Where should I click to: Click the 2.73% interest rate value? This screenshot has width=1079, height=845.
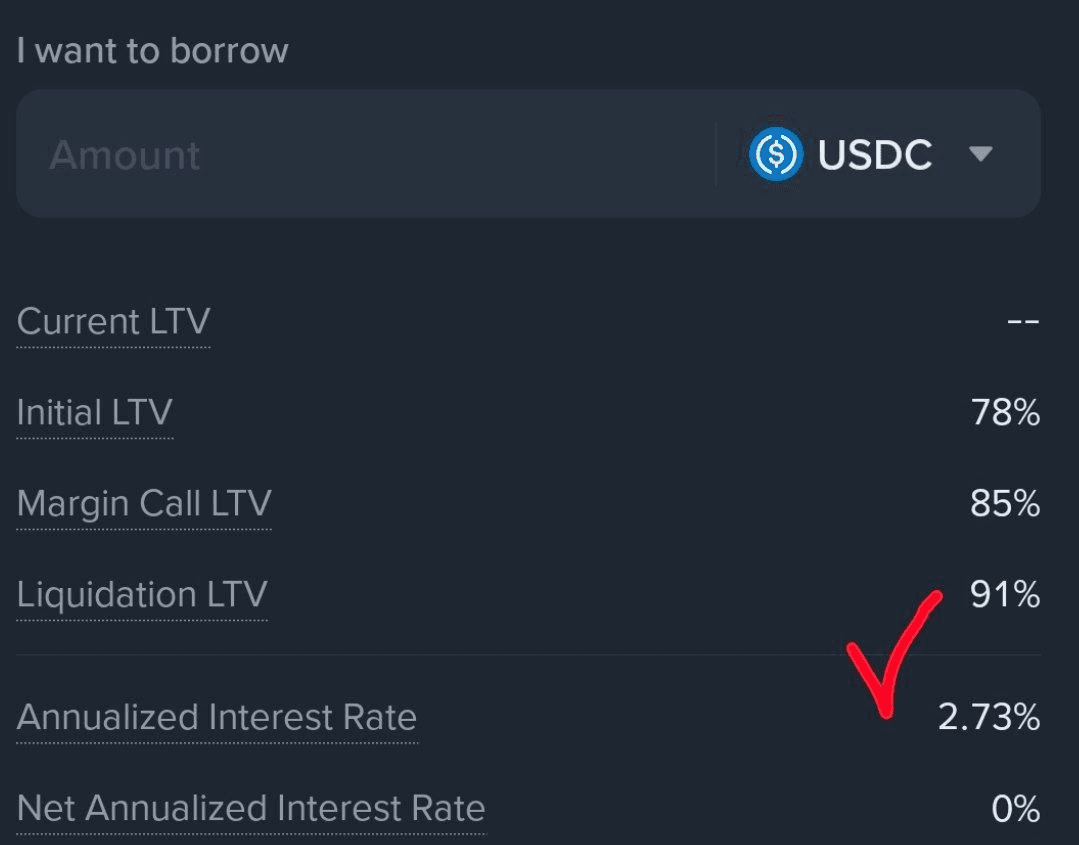pyautogui.click(x=987, y=717)
